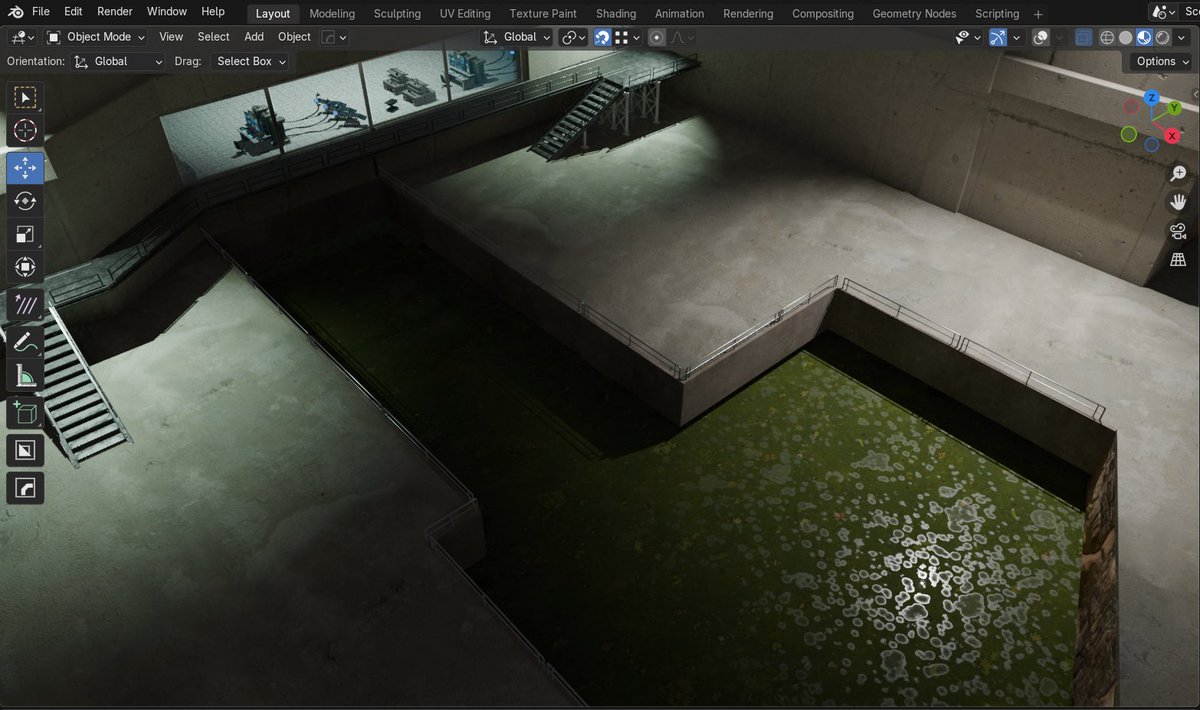Toggle show gizmo button
The image size is (1200, 710).
(x=998, y=37)
